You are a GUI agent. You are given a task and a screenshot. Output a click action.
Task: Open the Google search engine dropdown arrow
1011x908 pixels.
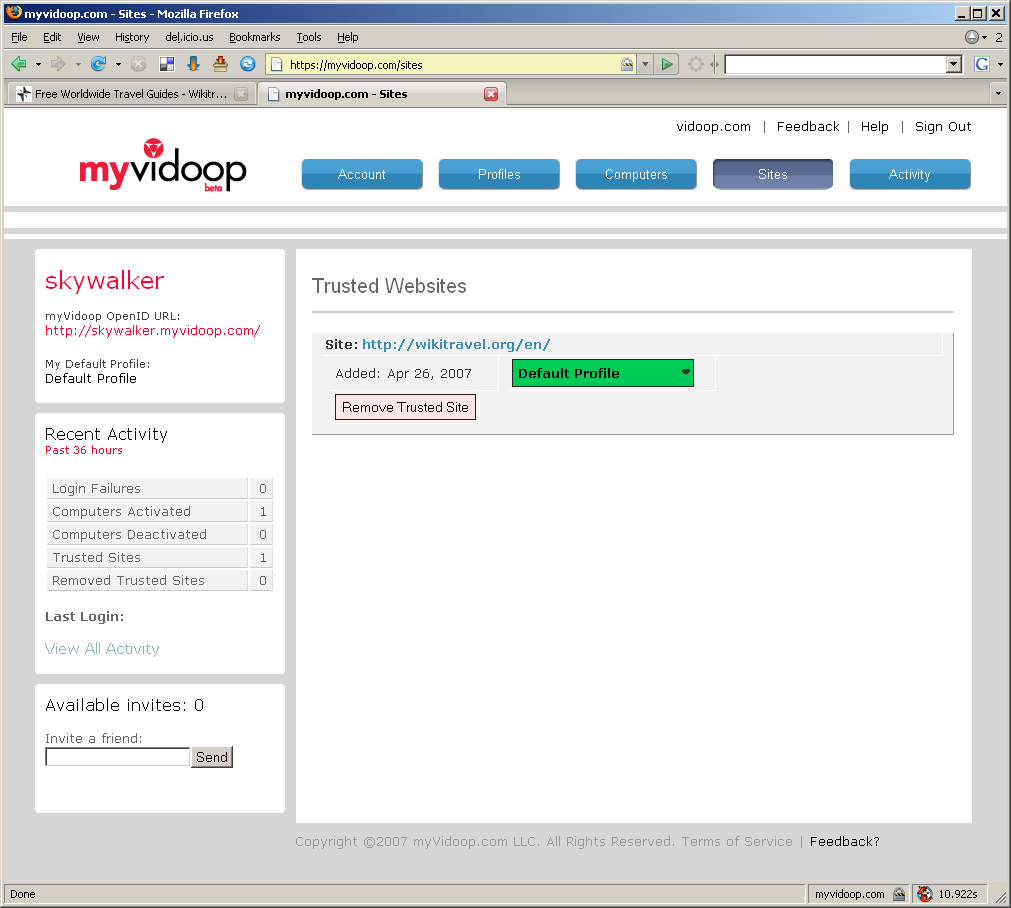(1000, 64)
